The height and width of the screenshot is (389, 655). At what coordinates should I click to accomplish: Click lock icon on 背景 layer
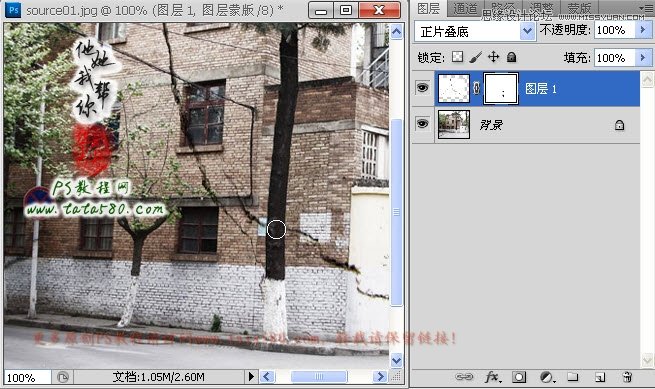click(x=619, y=125)
